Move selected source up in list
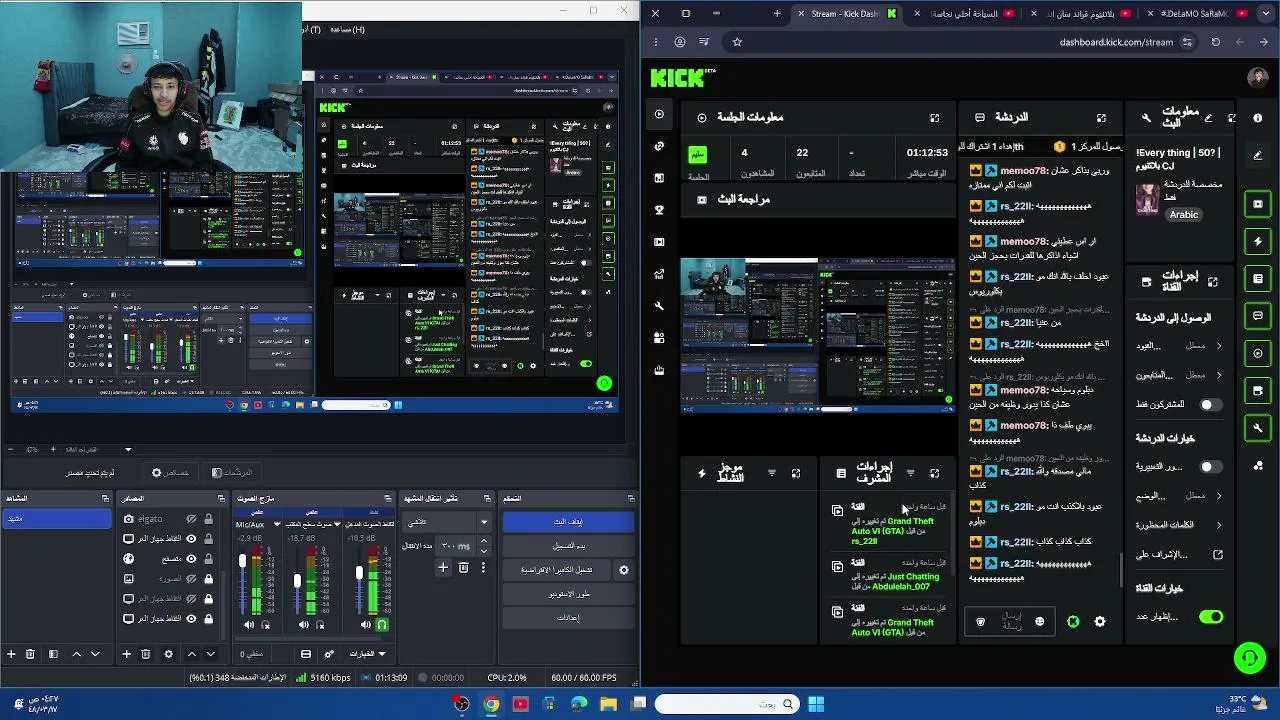The height and width of the screenshot is (720, 1280). (x=191, y=654)
